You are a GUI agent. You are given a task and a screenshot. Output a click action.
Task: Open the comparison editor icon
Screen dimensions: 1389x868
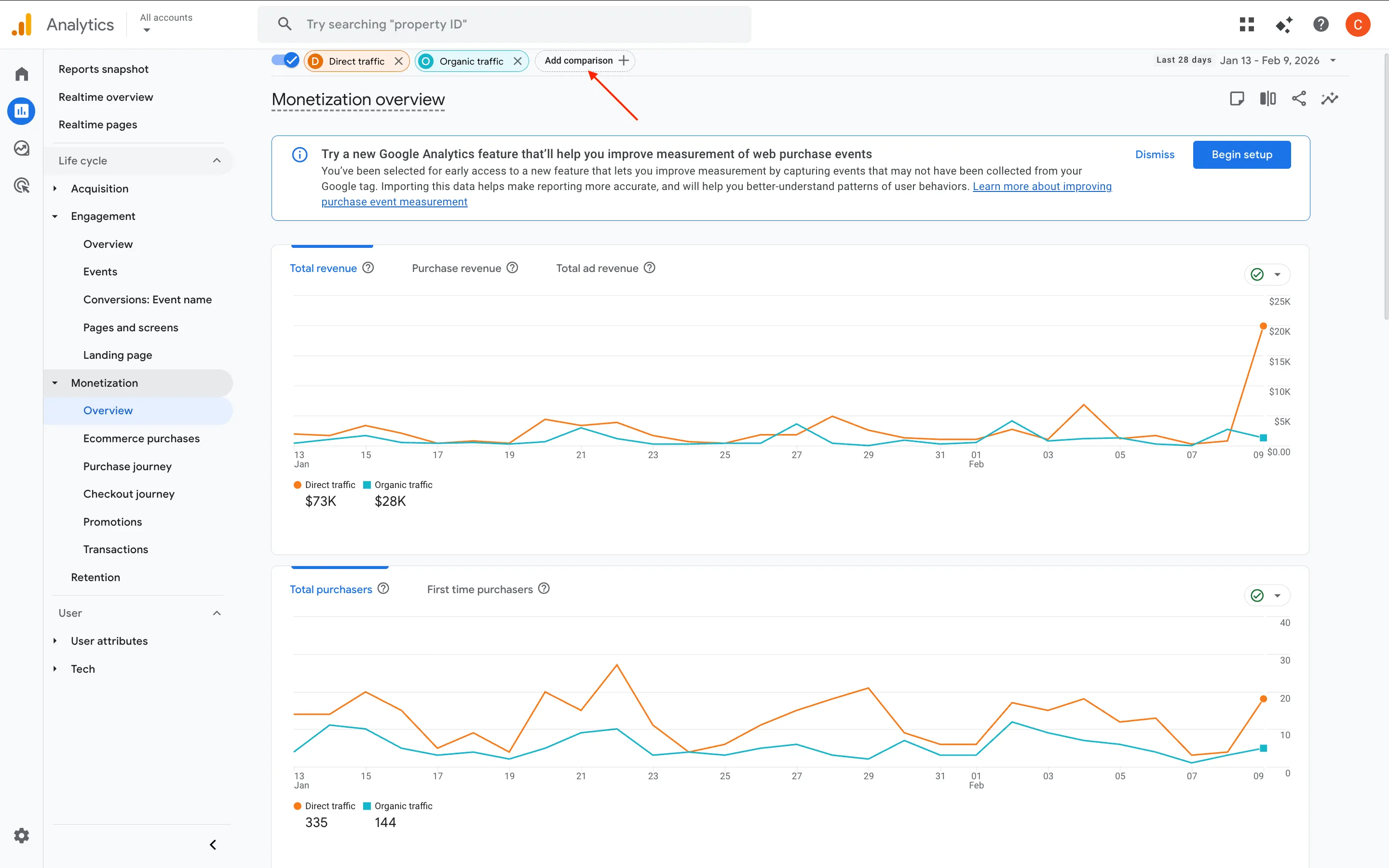point(1268,98)
